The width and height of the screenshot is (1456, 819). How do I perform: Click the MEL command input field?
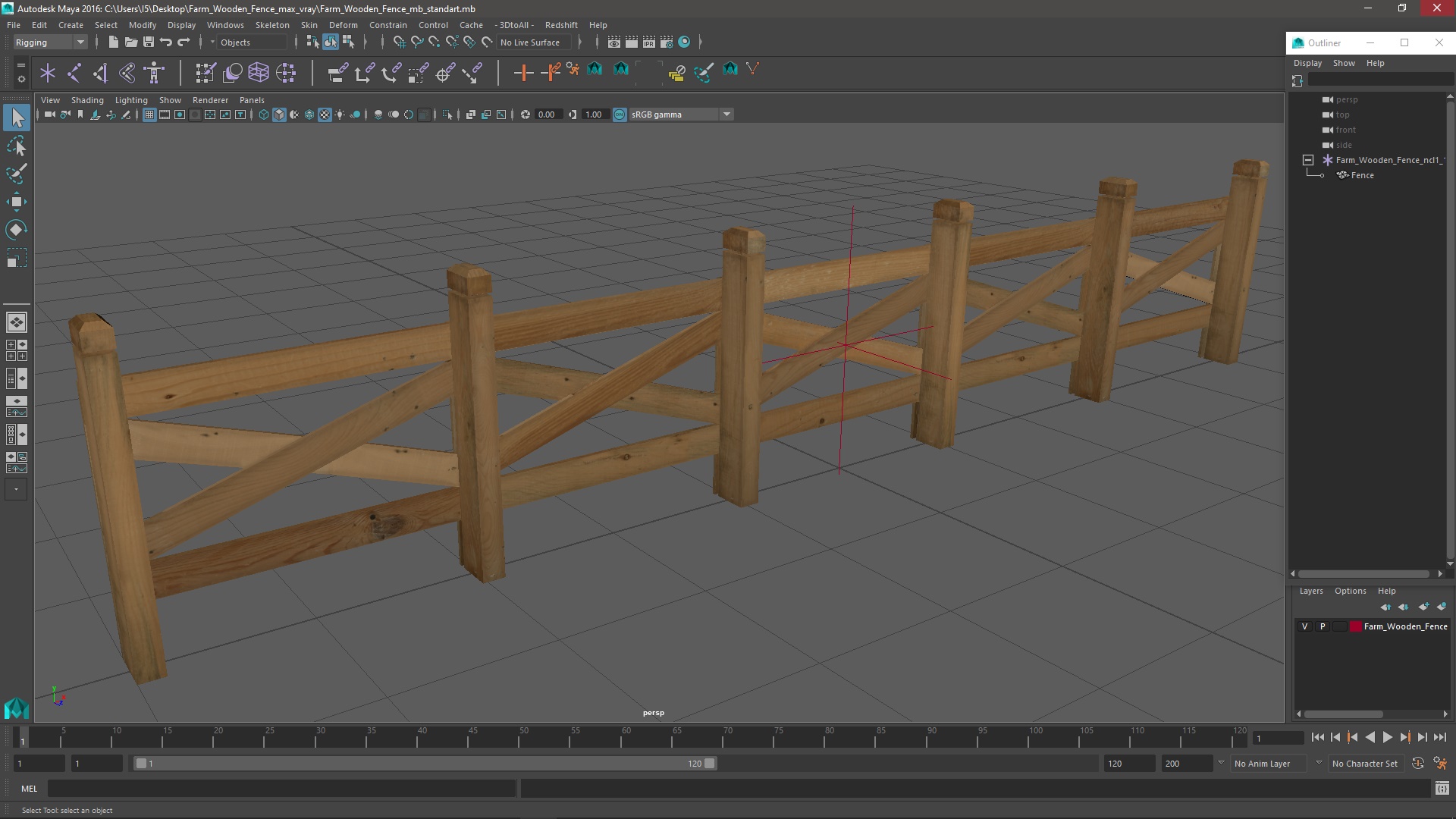click(281, 789)
